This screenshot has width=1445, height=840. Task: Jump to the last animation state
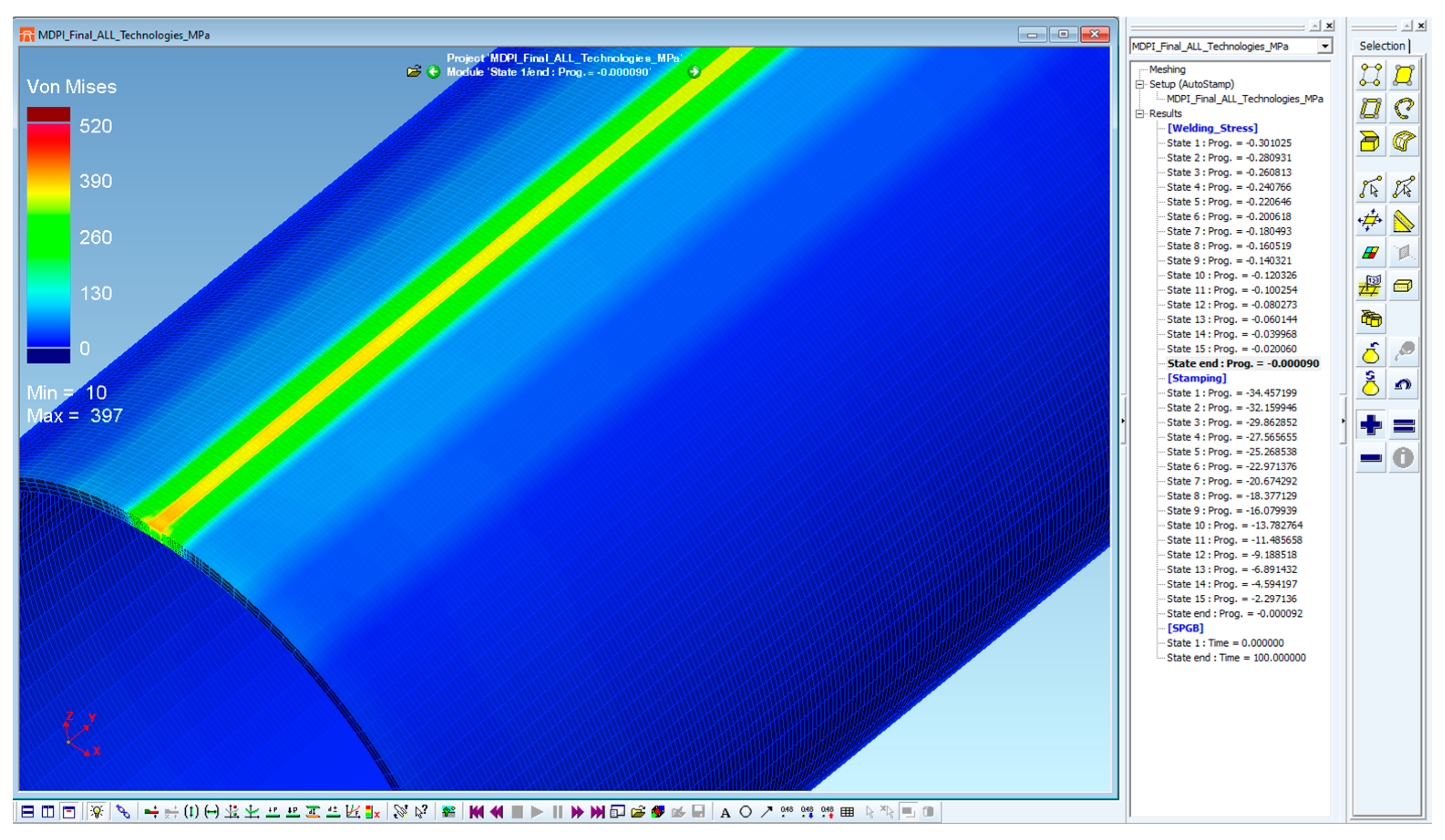(x=597, y=812)
